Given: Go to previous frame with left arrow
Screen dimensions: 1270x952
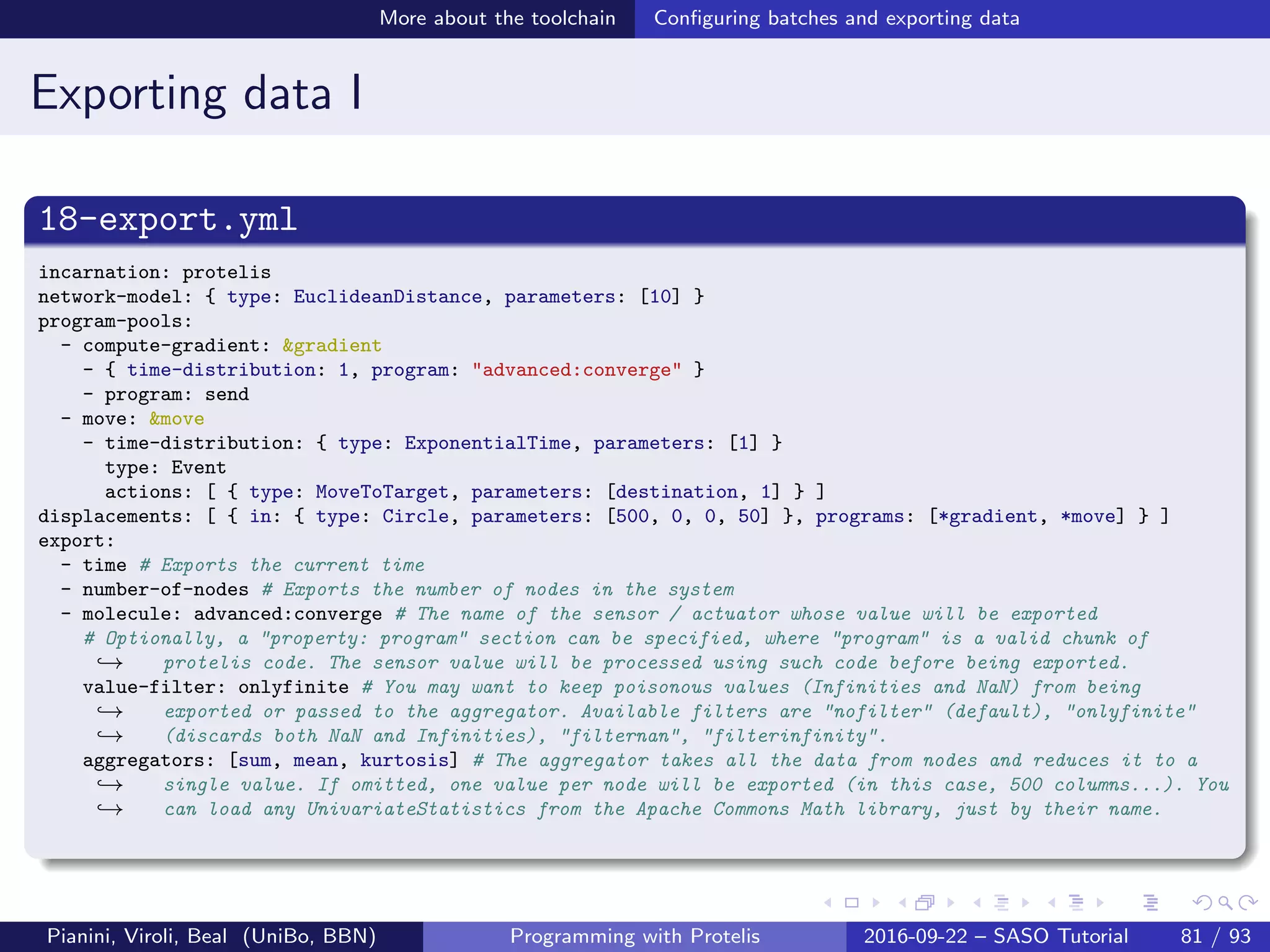Looking at the screenshot, I should 902,903.
